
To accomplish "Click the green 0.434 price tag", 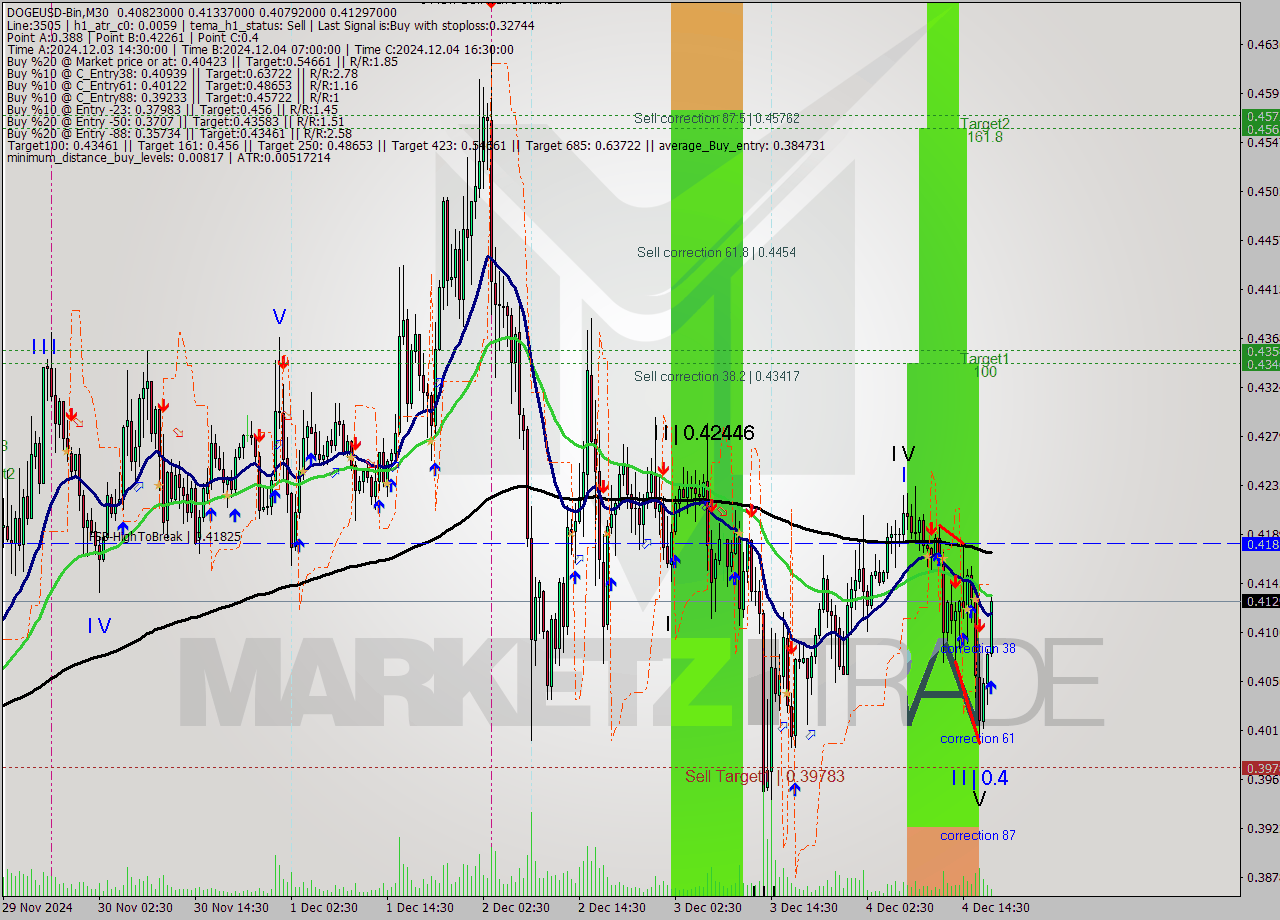I will [x=1261, y=363].
